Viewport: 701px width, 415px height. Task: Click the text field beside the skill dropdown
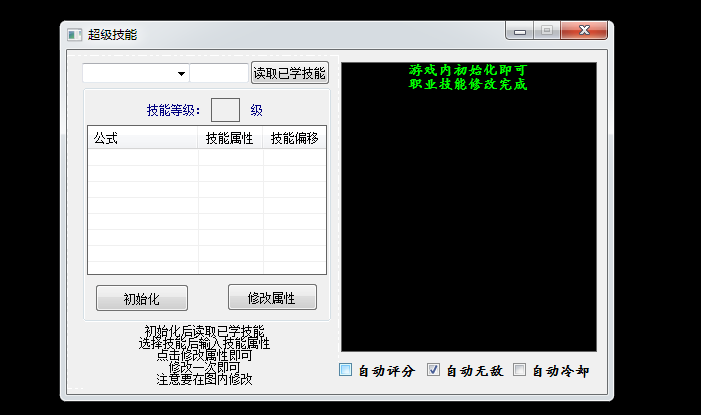tap(219, 73)
